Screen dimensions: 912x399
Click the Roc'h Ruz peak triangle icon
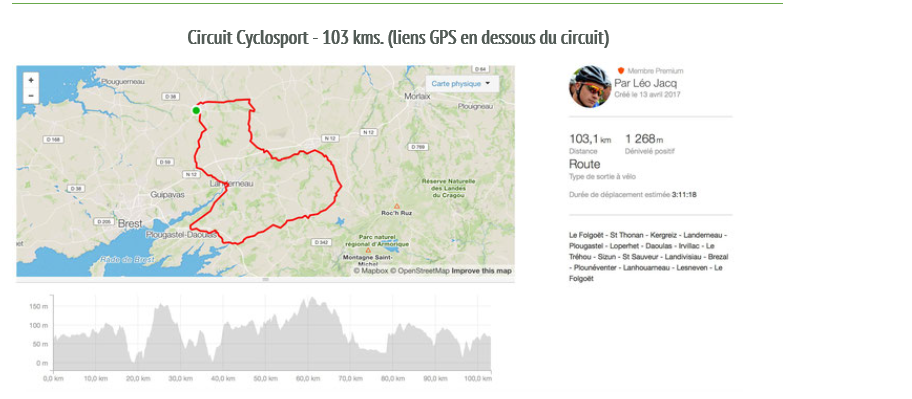397,206
